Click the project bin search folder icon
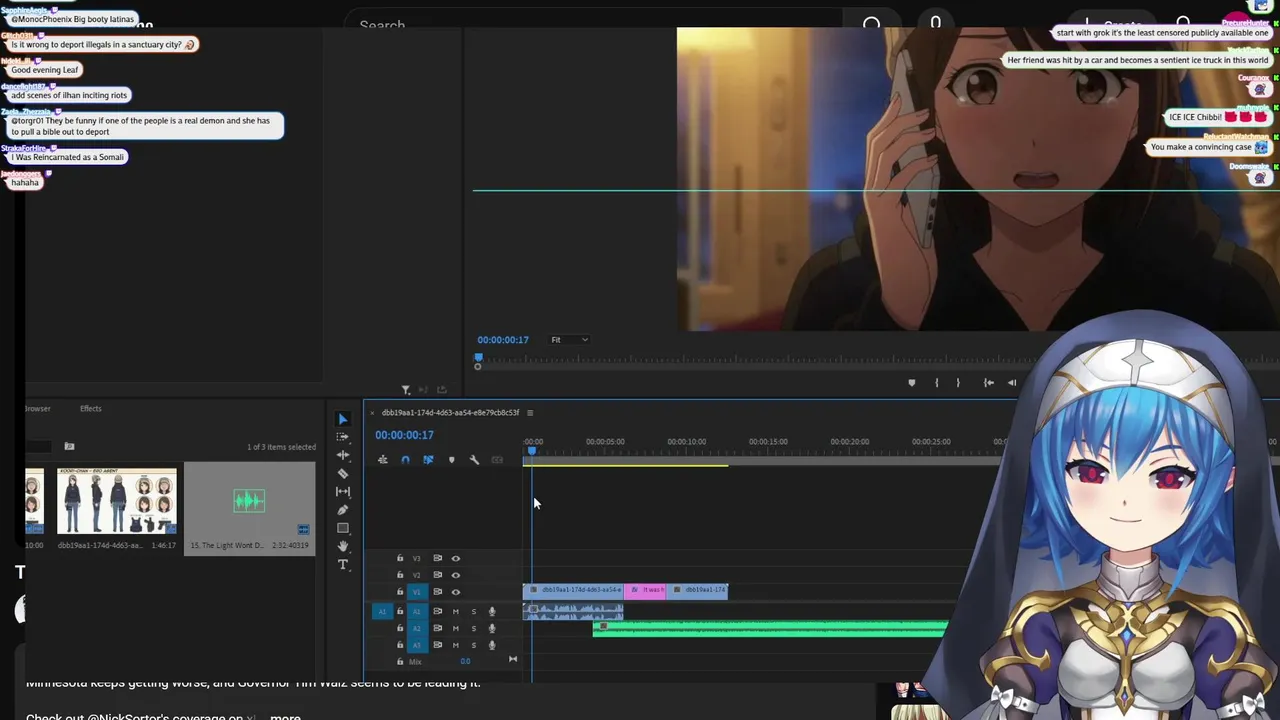Image resolution: width=1280 pixels, height=720 pixels. click(x=69, y=446)
